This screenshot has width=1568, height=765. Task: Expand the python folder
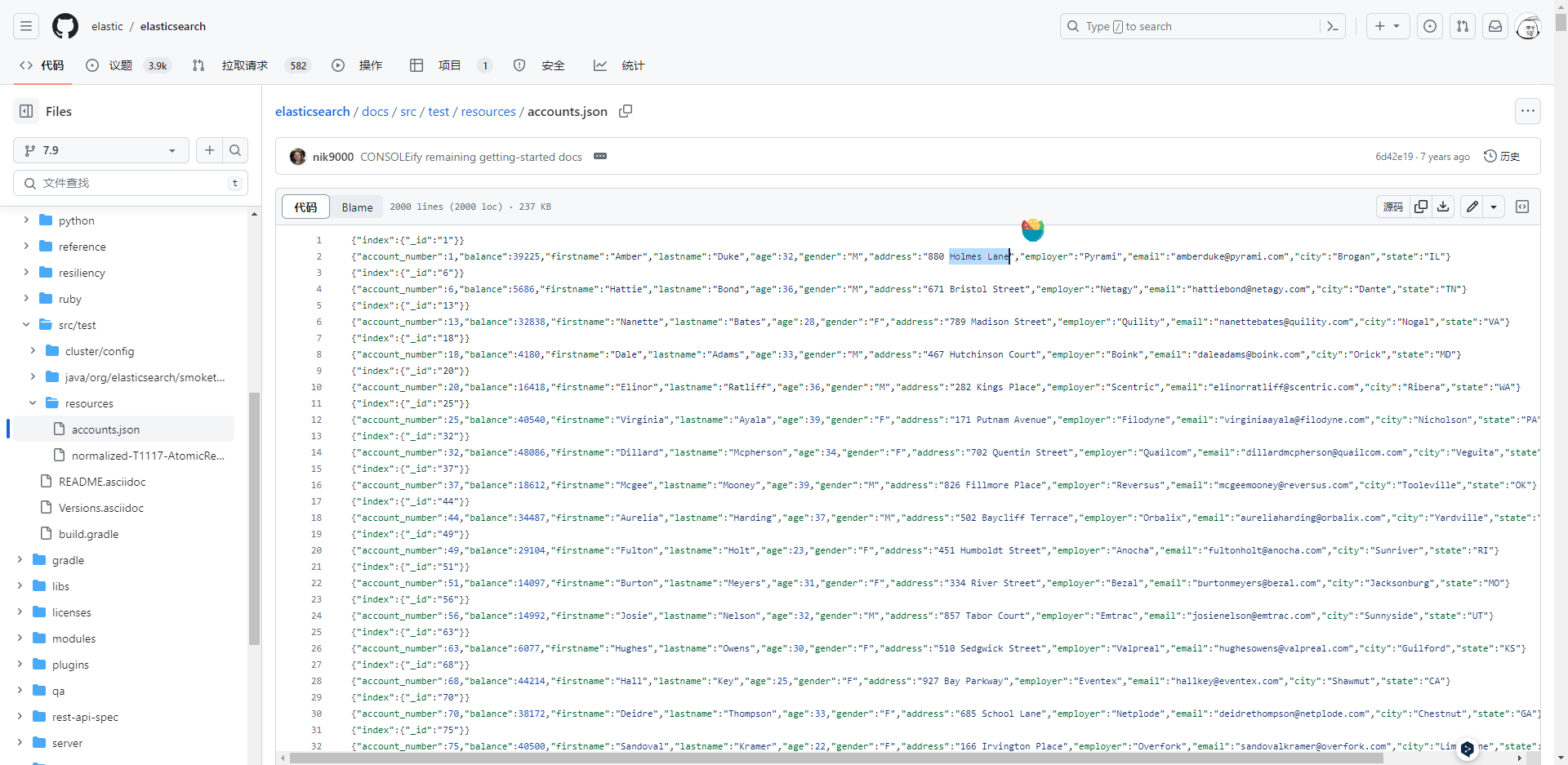coord(26,220)
